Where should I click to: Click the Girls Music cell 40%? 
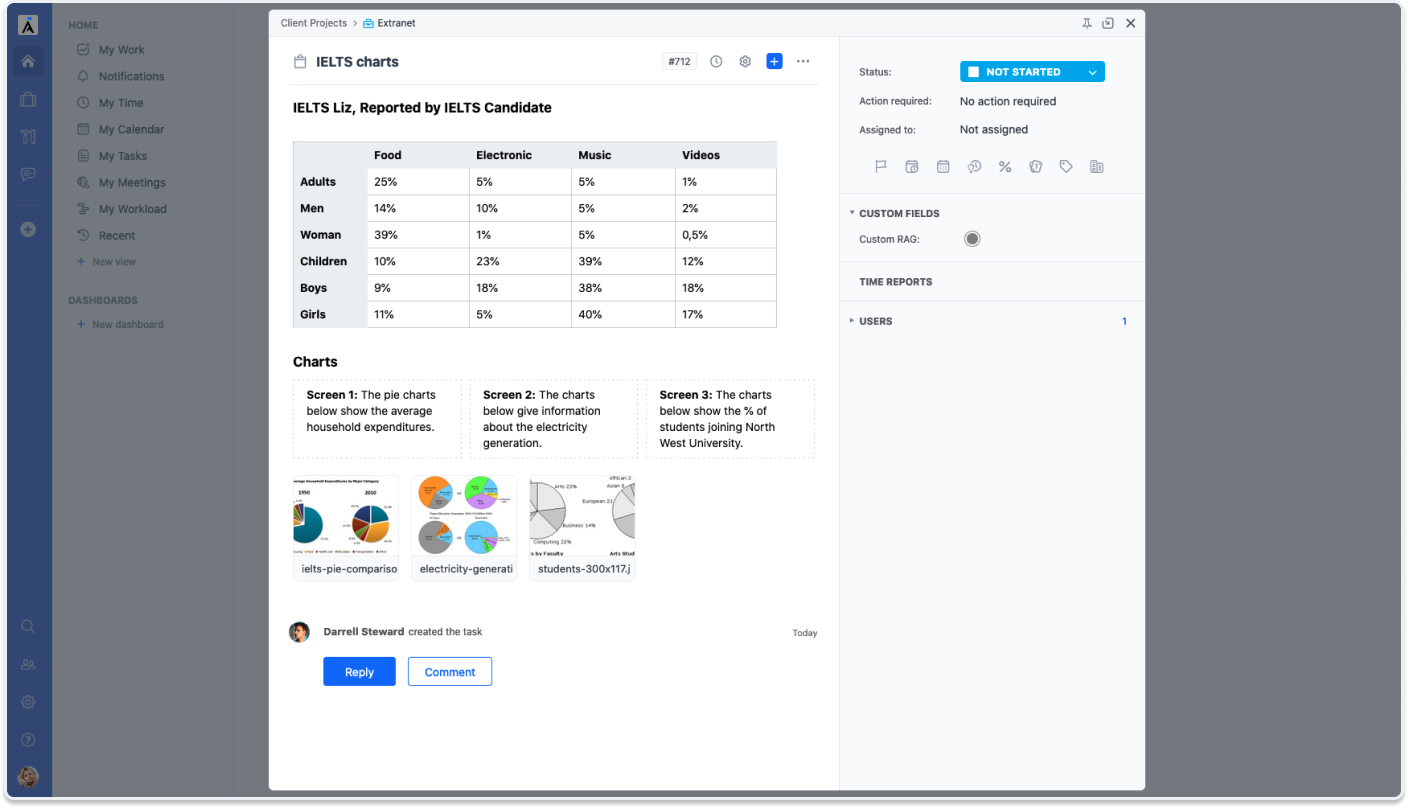pyautogui.click(x=622, y=314)
